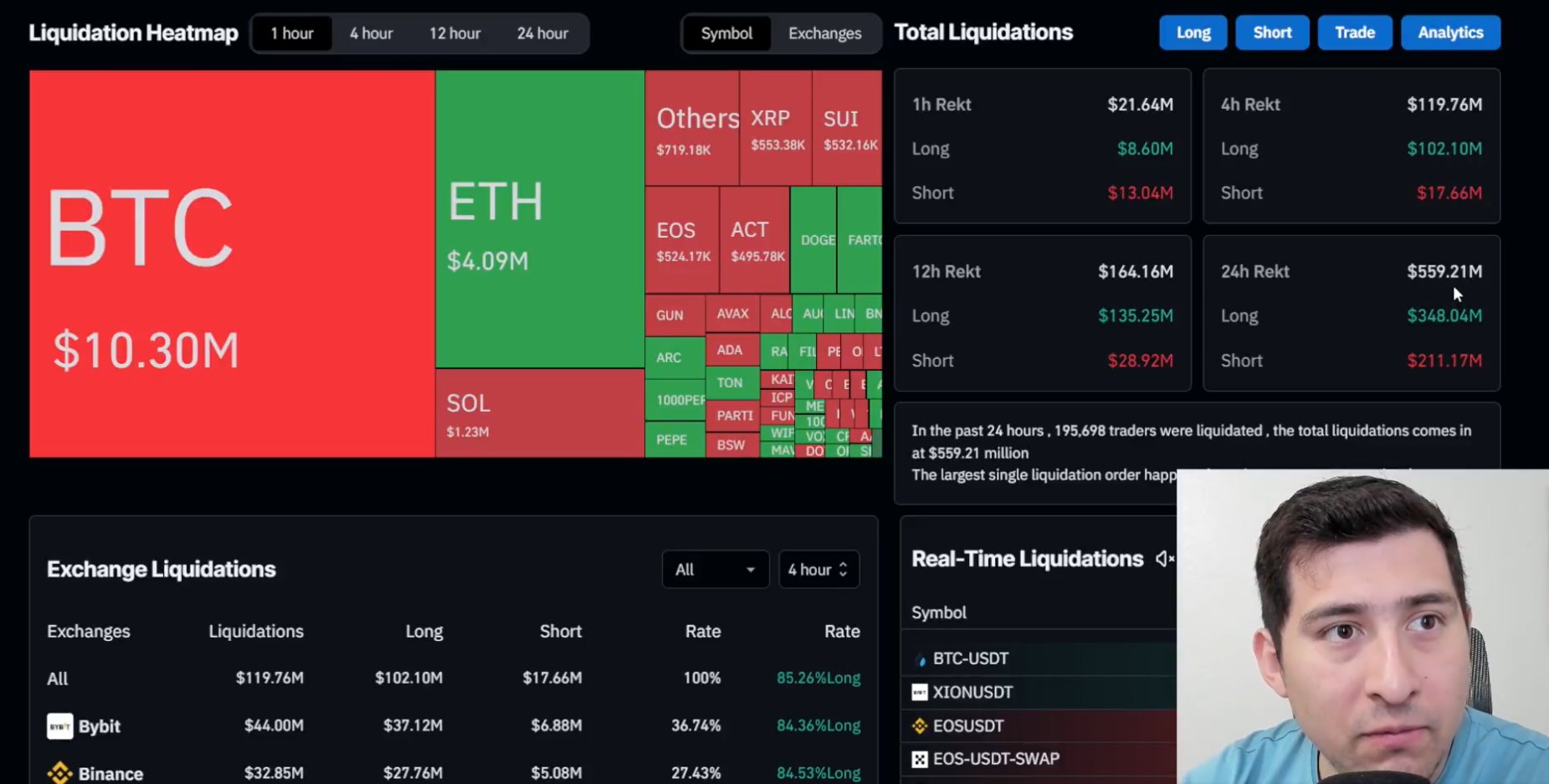1549x784 pixels.
Task: Click the All row 85.26%Long rate
Action: [818, 678]
